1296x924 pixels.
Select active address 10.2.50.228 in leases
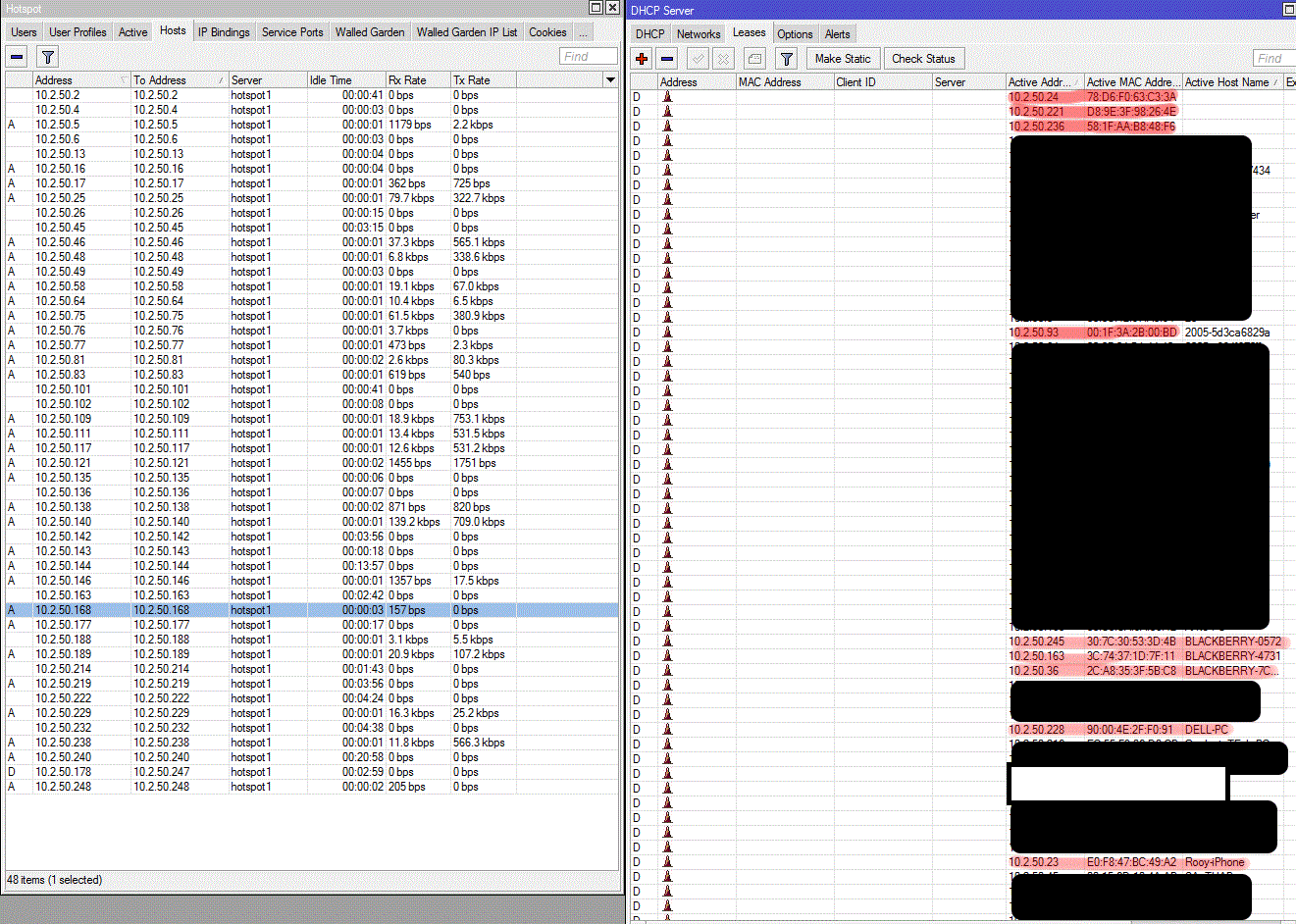(1036, 730)
